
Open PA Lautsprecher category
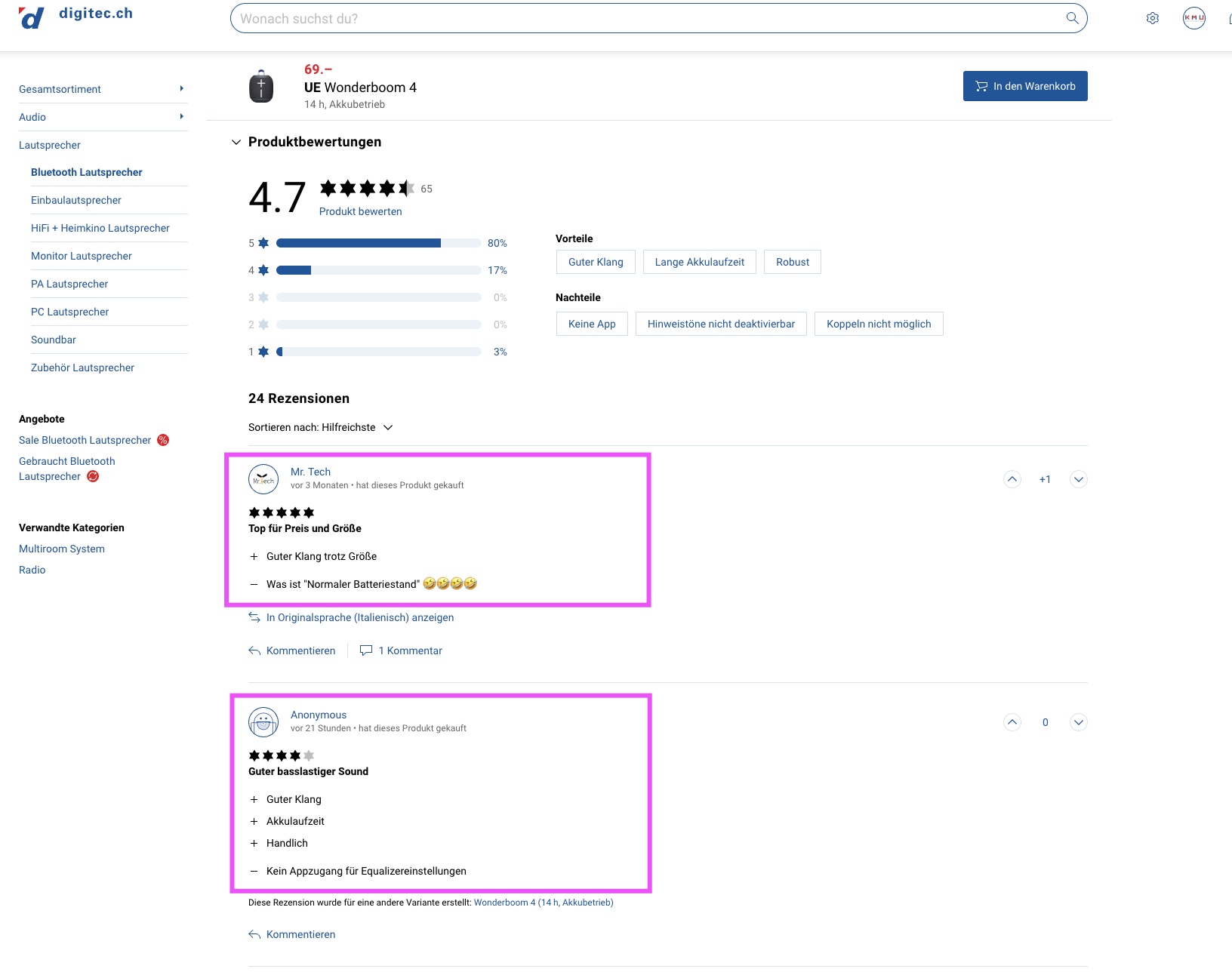pos(69,284)
